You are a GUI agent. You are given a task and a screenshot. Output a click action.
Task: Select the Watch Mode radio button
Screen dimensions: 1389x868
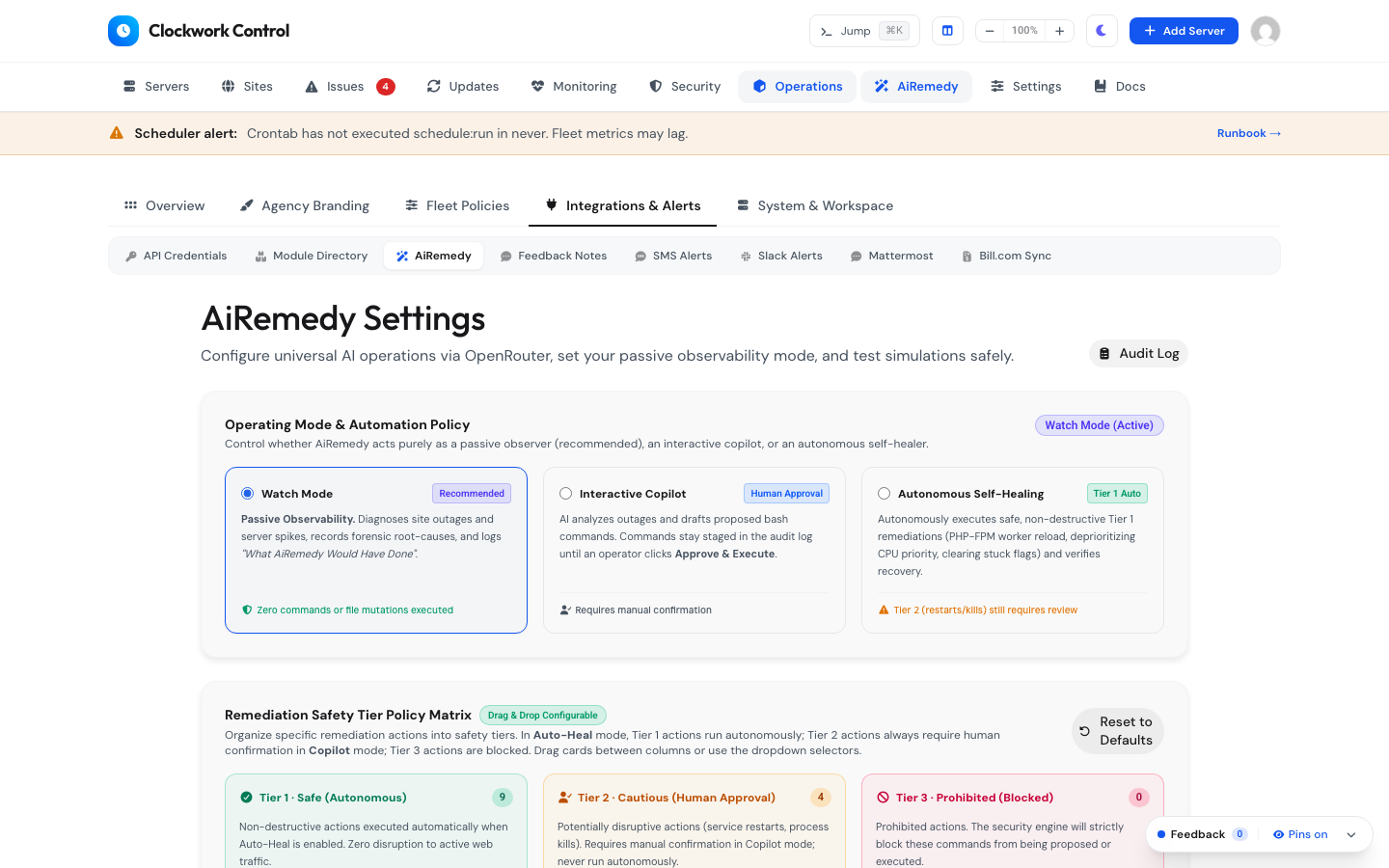pos(248,494)
